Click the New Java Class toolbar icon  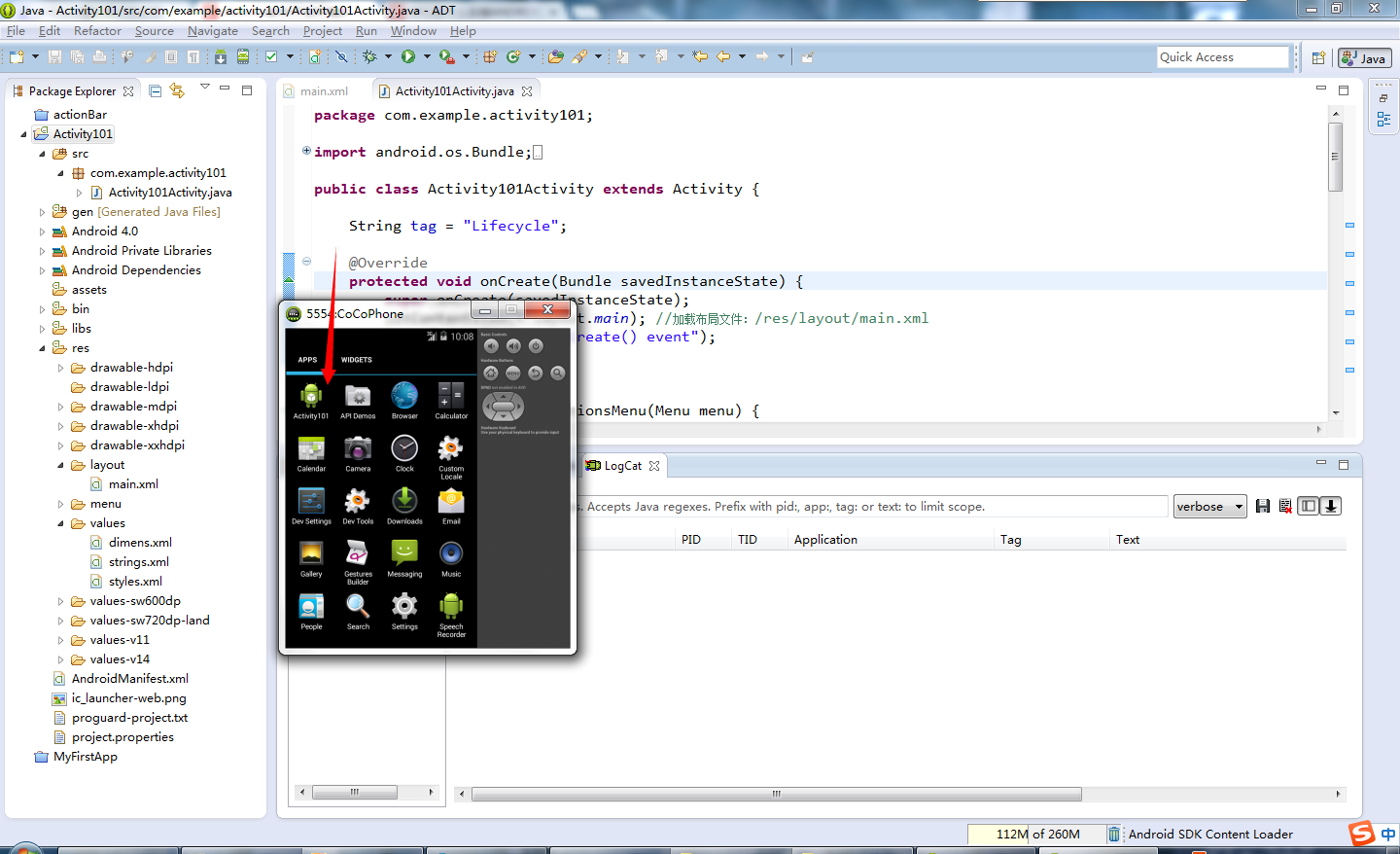click(x=513, y=56)
